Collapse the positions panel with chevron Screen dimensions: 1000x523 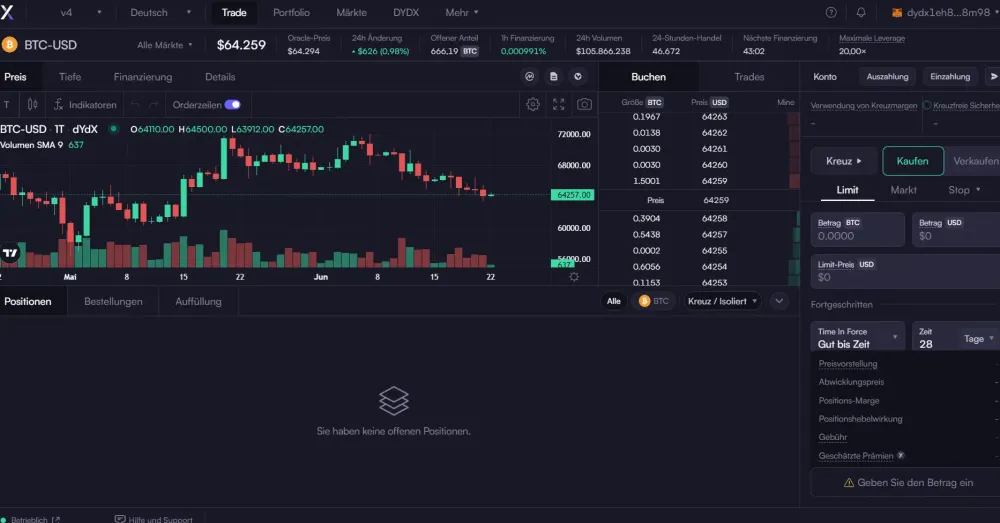(x=779, y=301)
